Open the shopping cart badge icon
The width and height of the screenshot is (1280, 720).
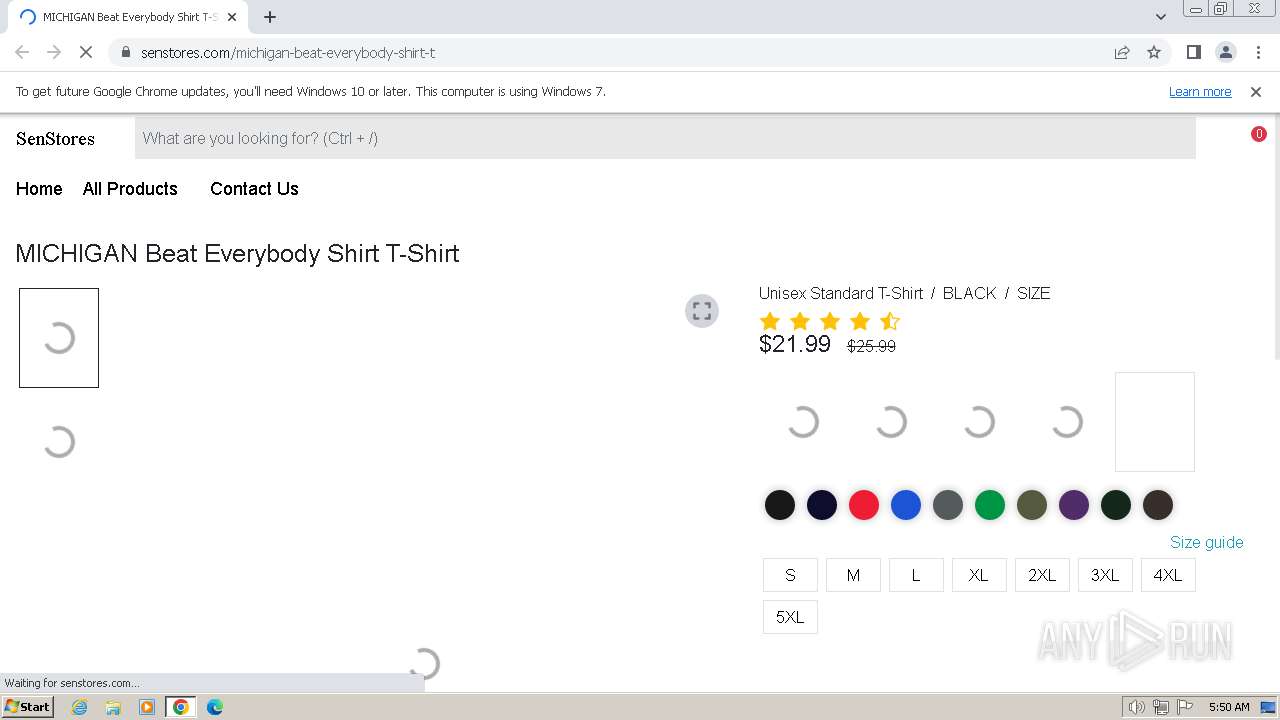[1258, 134]
